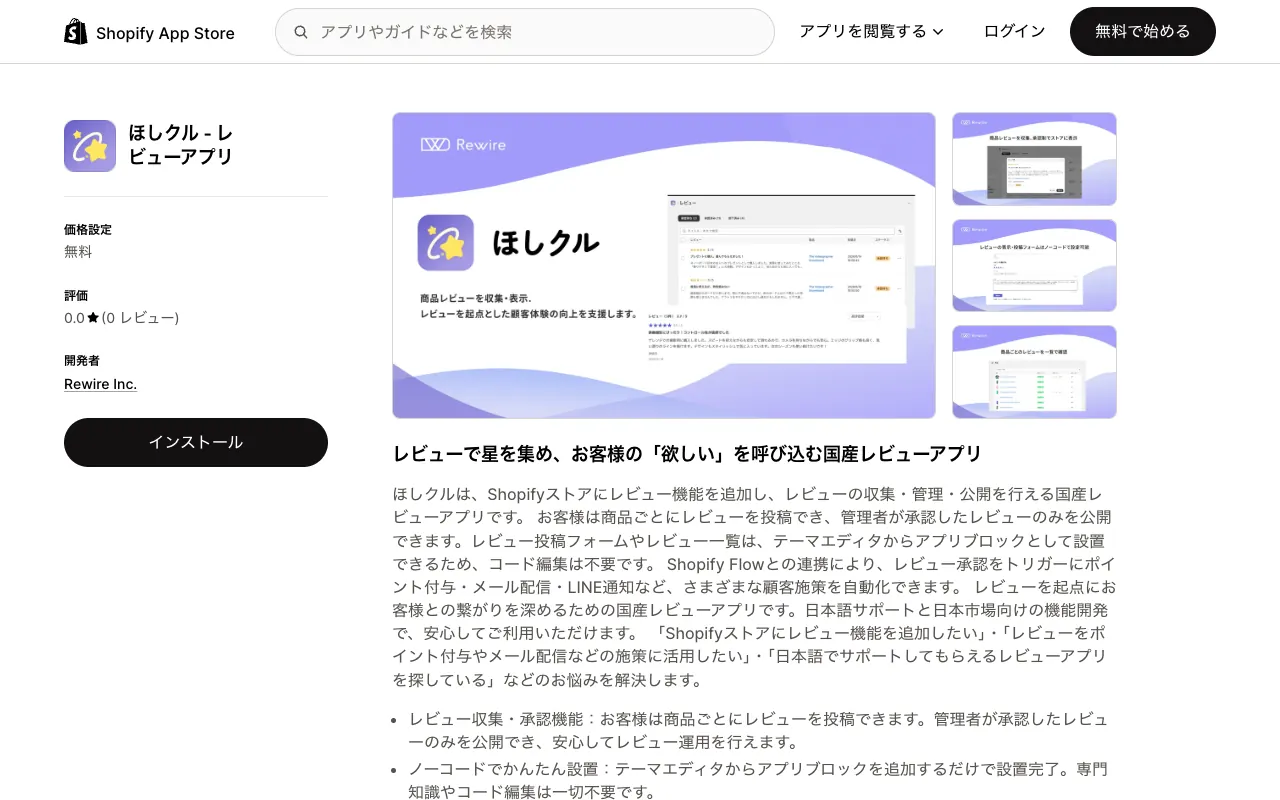Click the (0 レビュー) review count text
Image resolution: width=1280 pixels, height=800 pixels.
(141, 318)
